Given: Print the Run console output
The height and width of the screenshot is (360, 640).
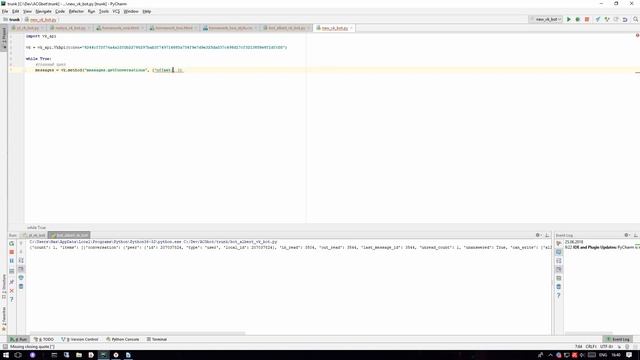Looking at the screenshot, I should [x=21, y=278].
